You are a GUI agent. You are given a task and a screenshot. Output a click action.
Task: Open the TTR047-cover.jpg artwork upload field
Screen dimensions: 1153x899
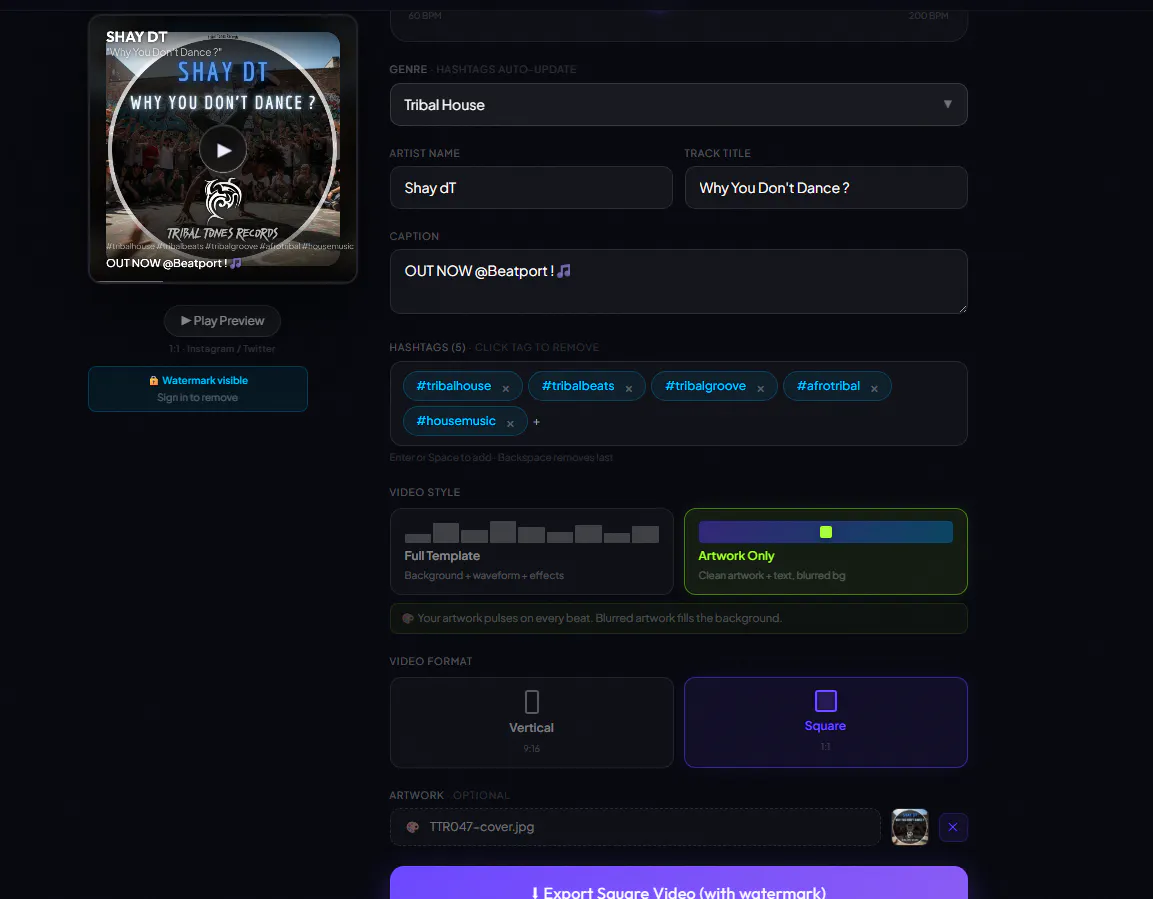pos(635,827)
